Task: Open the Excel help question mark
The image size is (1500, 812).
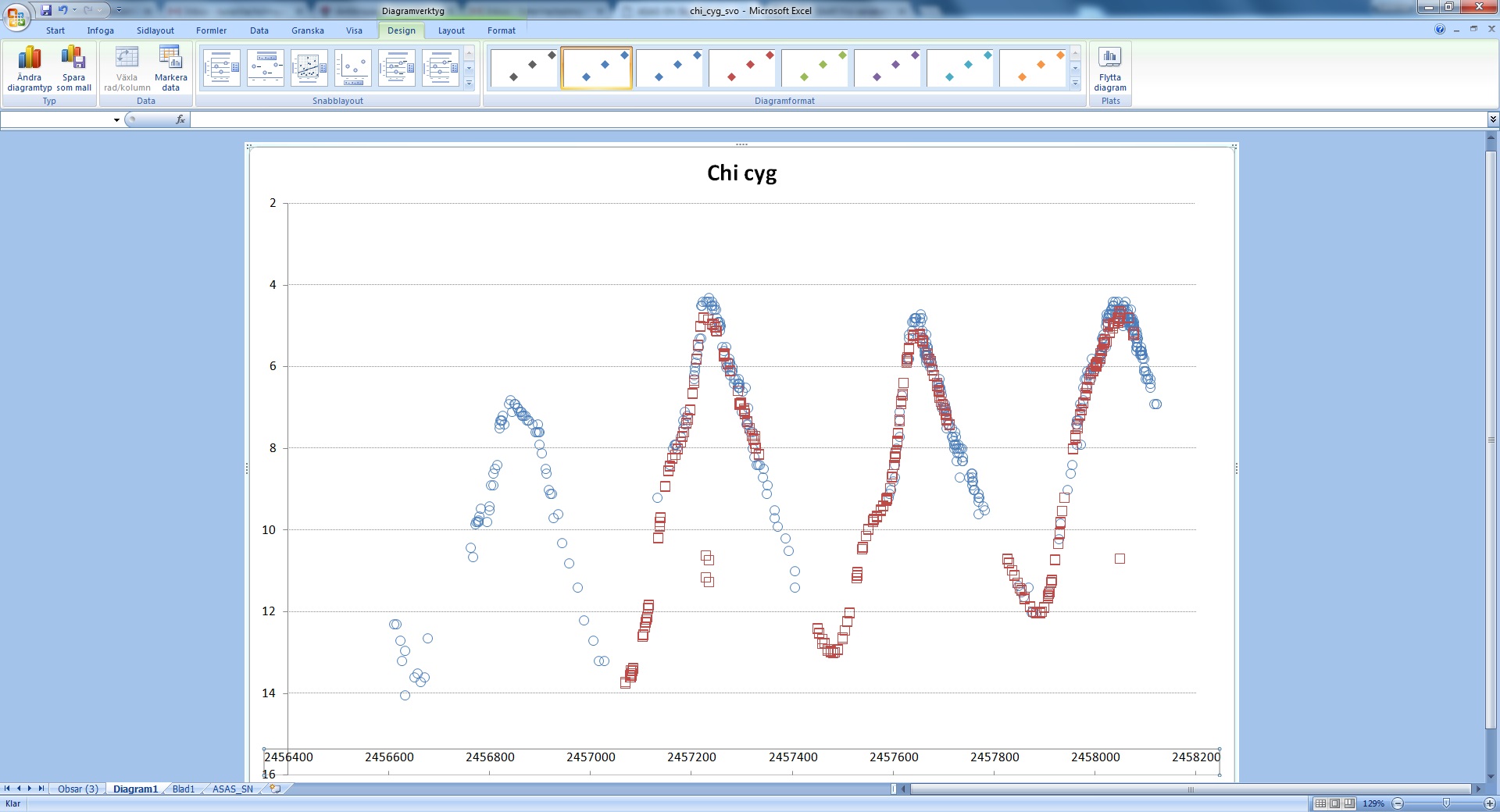Action: pos(1439,30)
